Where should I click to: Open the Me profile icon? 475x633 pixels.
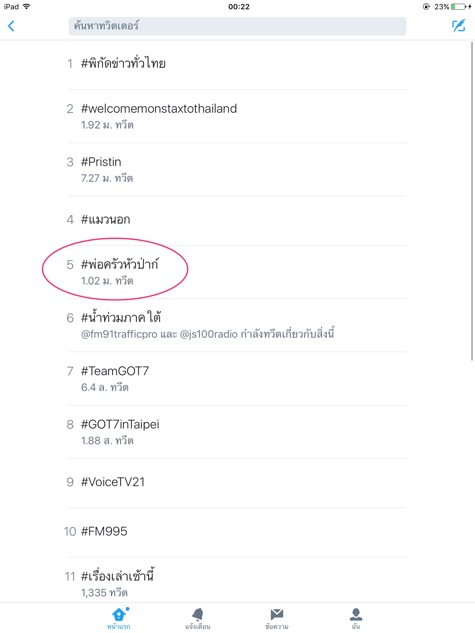356,614
